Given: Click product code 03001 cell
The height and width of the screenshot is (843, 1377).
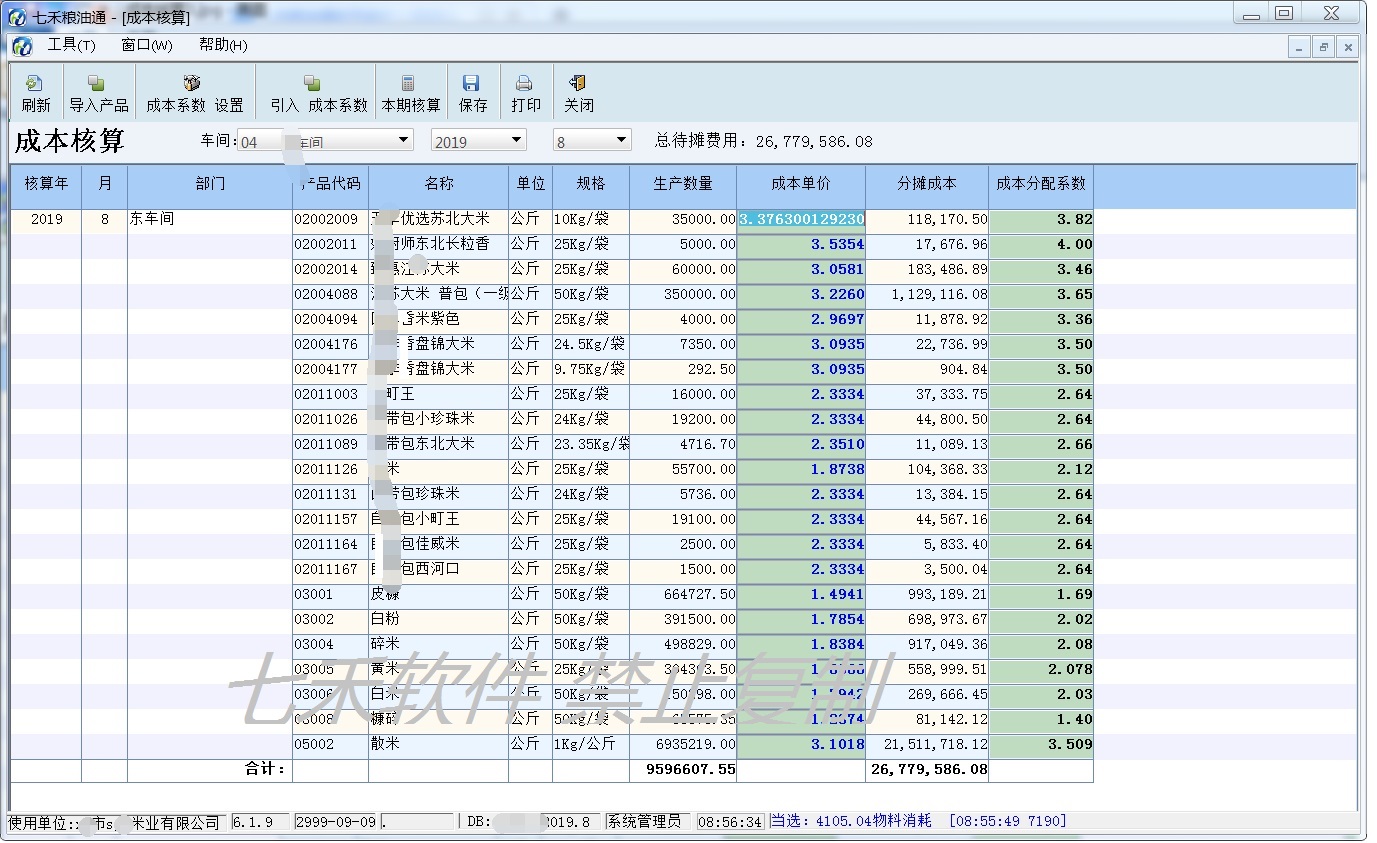Looking at the screenshot, I should (x=330, y=594).
